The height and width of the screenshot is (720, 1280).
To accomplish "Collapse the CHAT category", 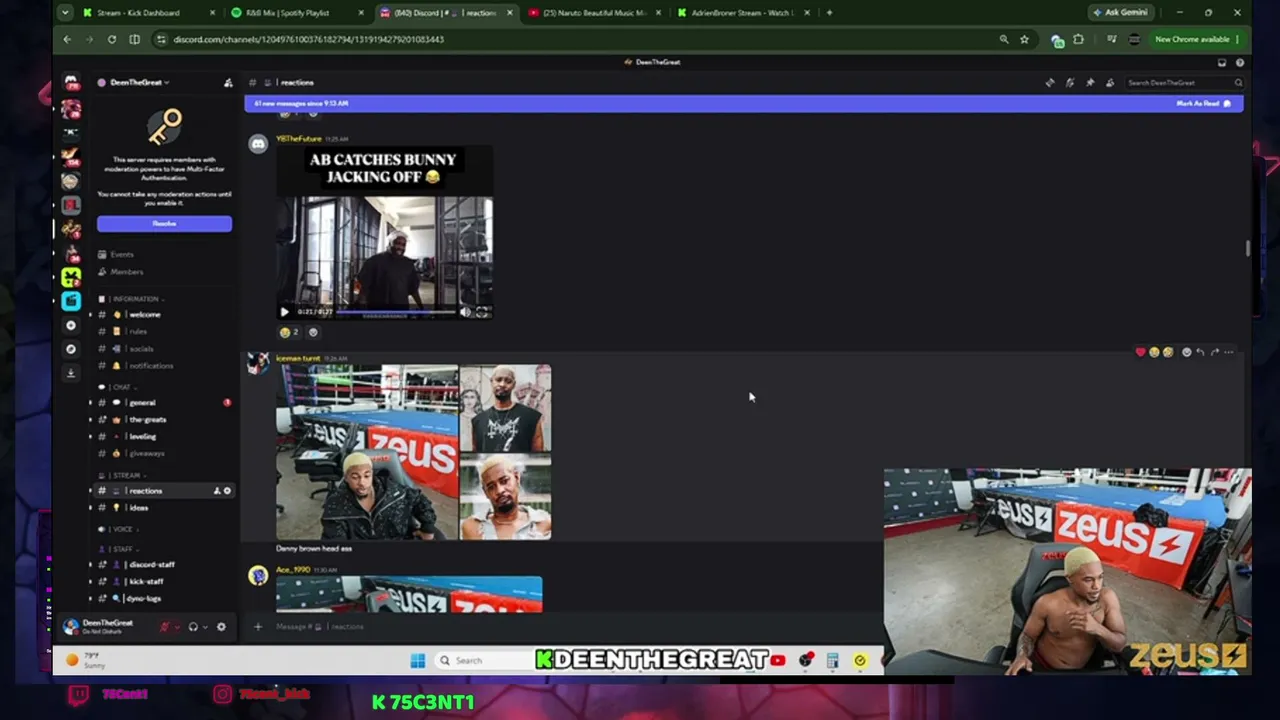I will tap(120, 387).
